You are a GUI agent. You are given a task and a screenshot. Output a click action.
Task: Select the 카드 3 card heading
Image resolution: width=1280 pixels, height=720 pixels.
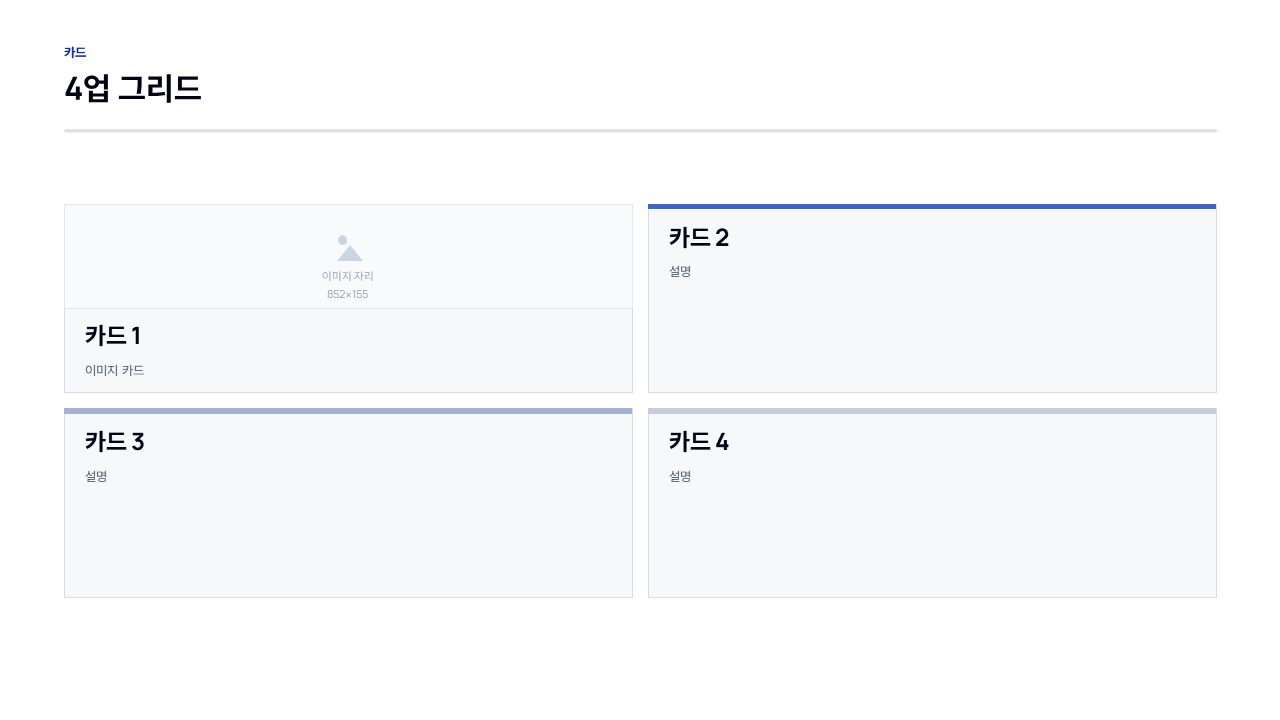point(115,442)
